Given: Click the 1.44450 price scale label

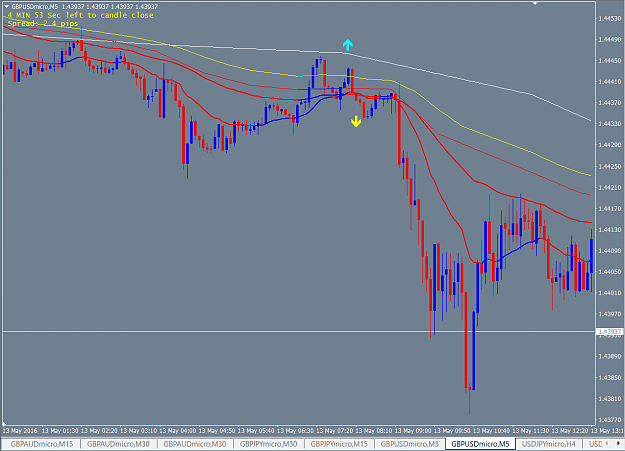Looking at the screenshot, I should tap(610, 61).
